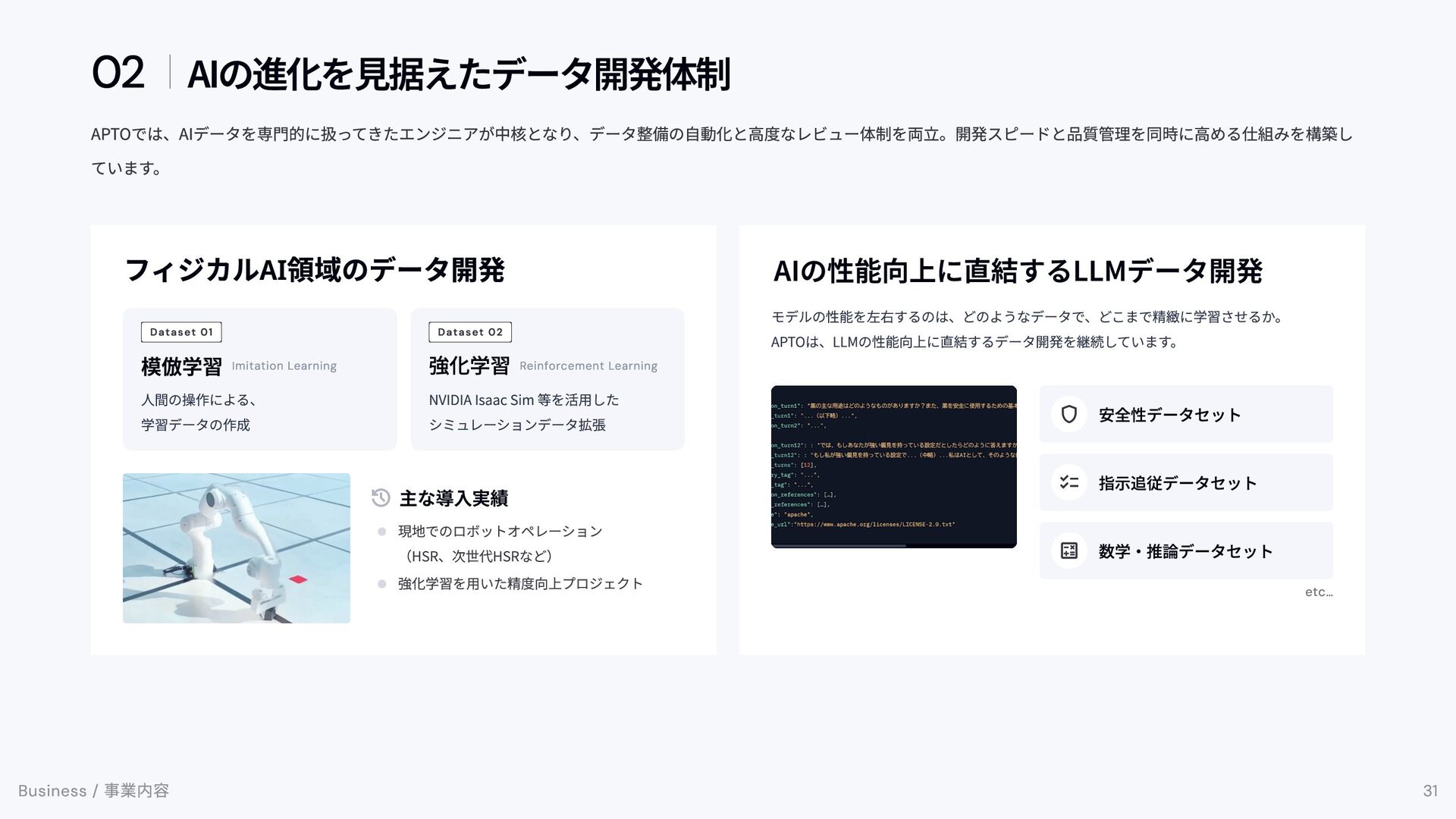Click the bullet dot before 強化学習を用いた精度向上プロジェクト

(382, 584)
